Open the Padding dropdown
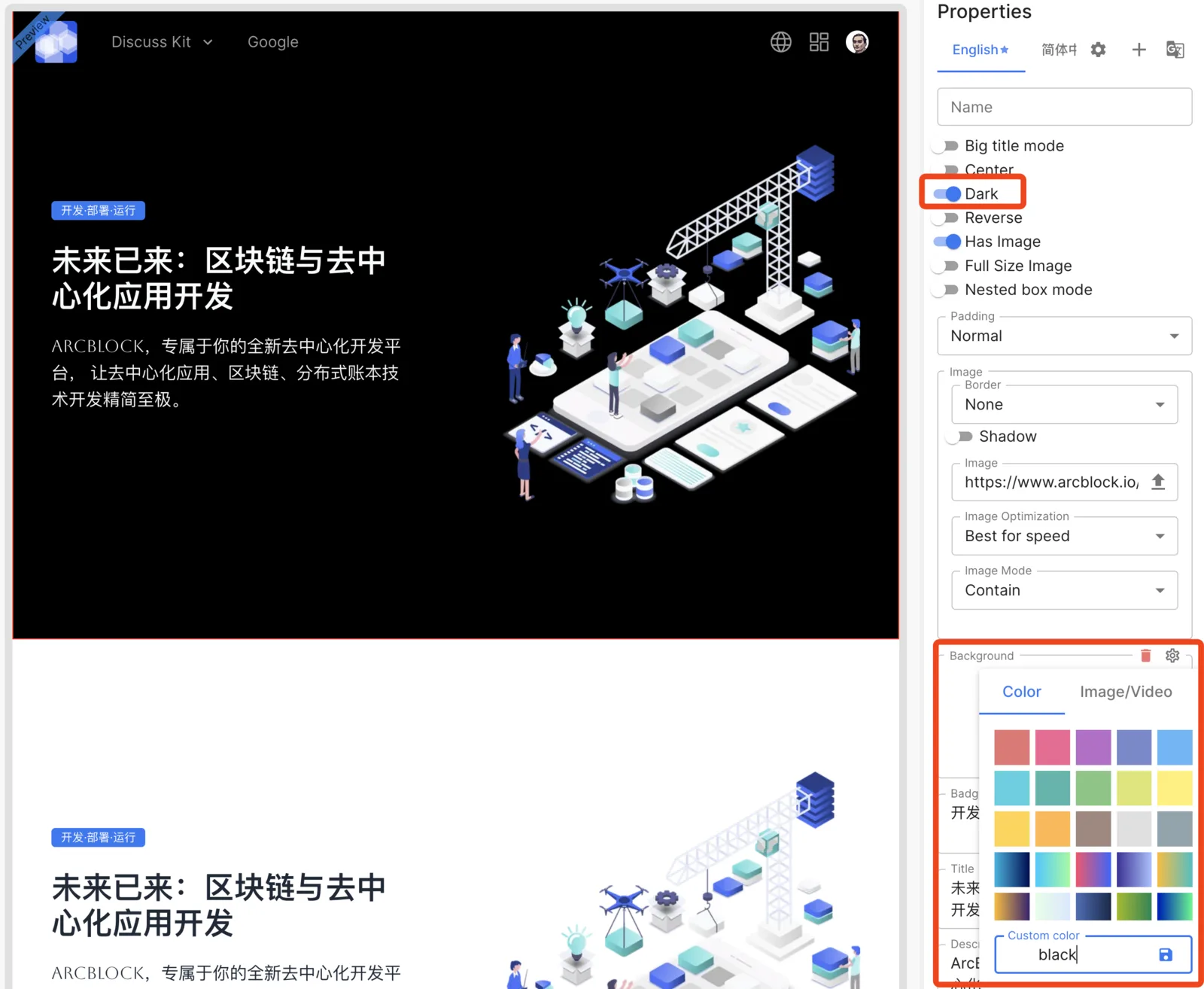The height and width of the screenshot is (989, 1204). click(x=1064, y=336)
